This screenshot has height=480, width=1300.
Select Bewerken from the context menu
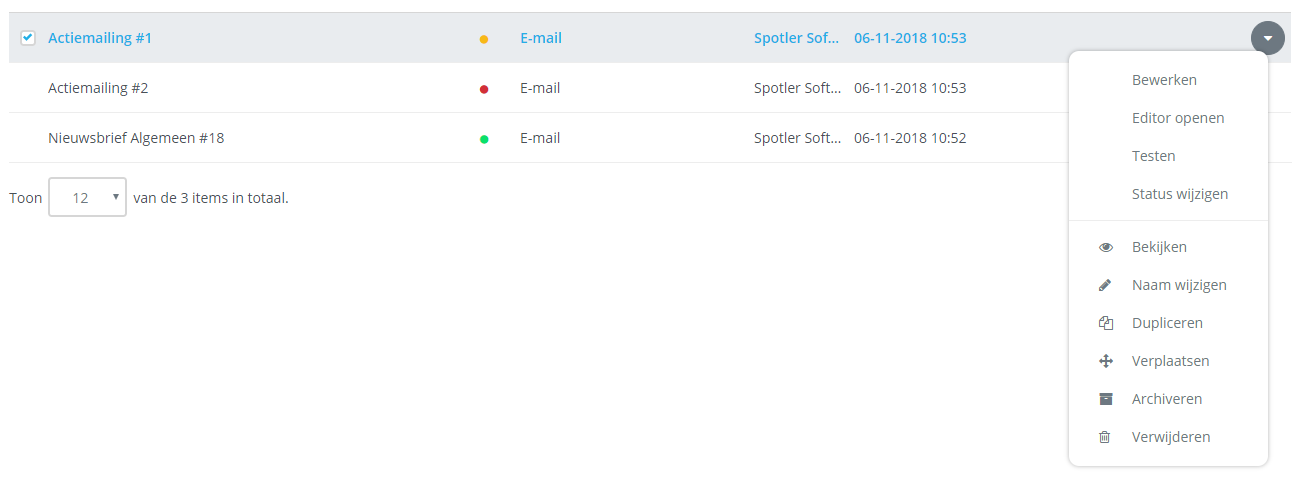pyautogui.click(x=1164, y=80)
